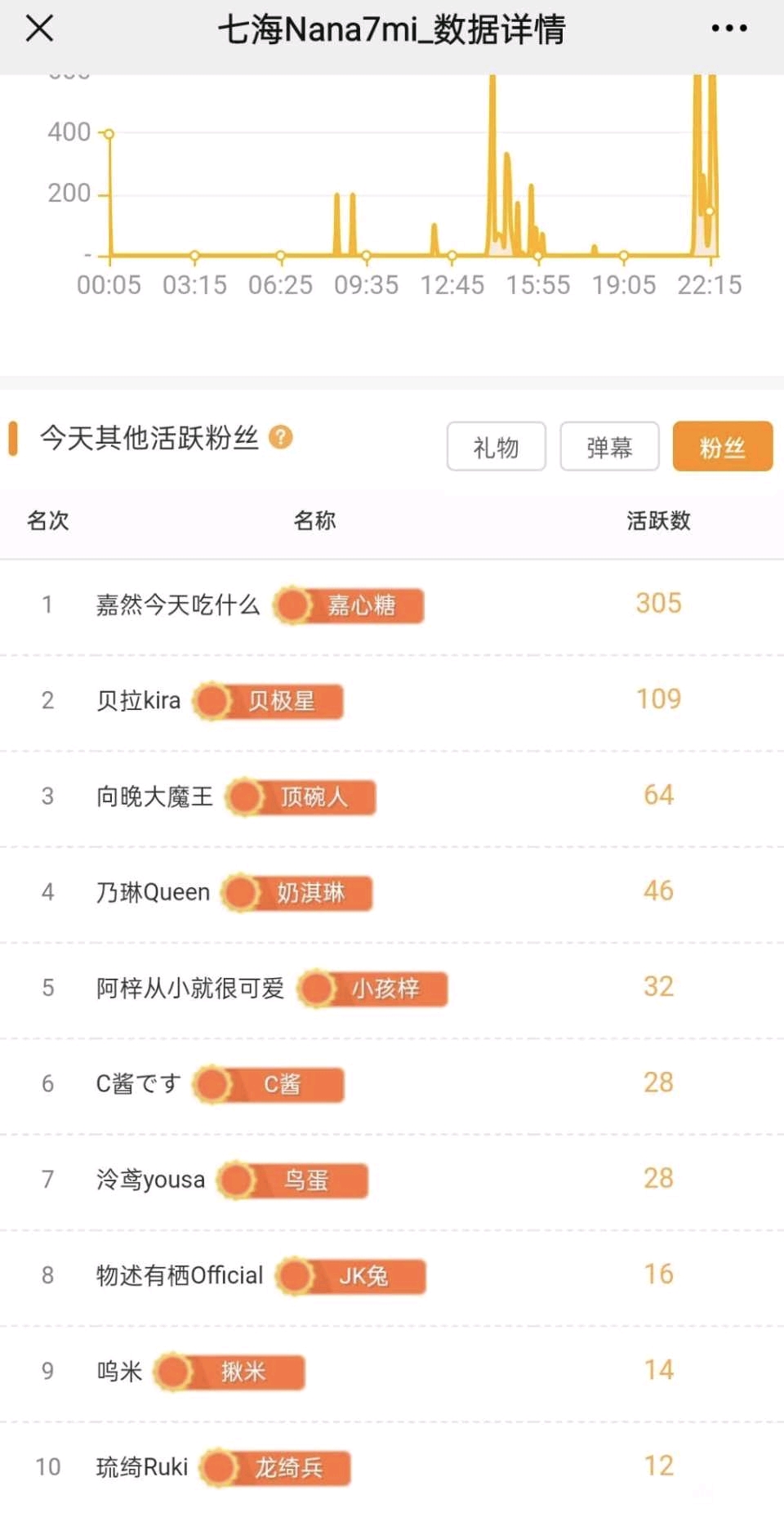The height and width of the screenshot is (1513, 784).
Task: Open 嘉然今天吃什么 streamer name
Action: pos(177,605)
